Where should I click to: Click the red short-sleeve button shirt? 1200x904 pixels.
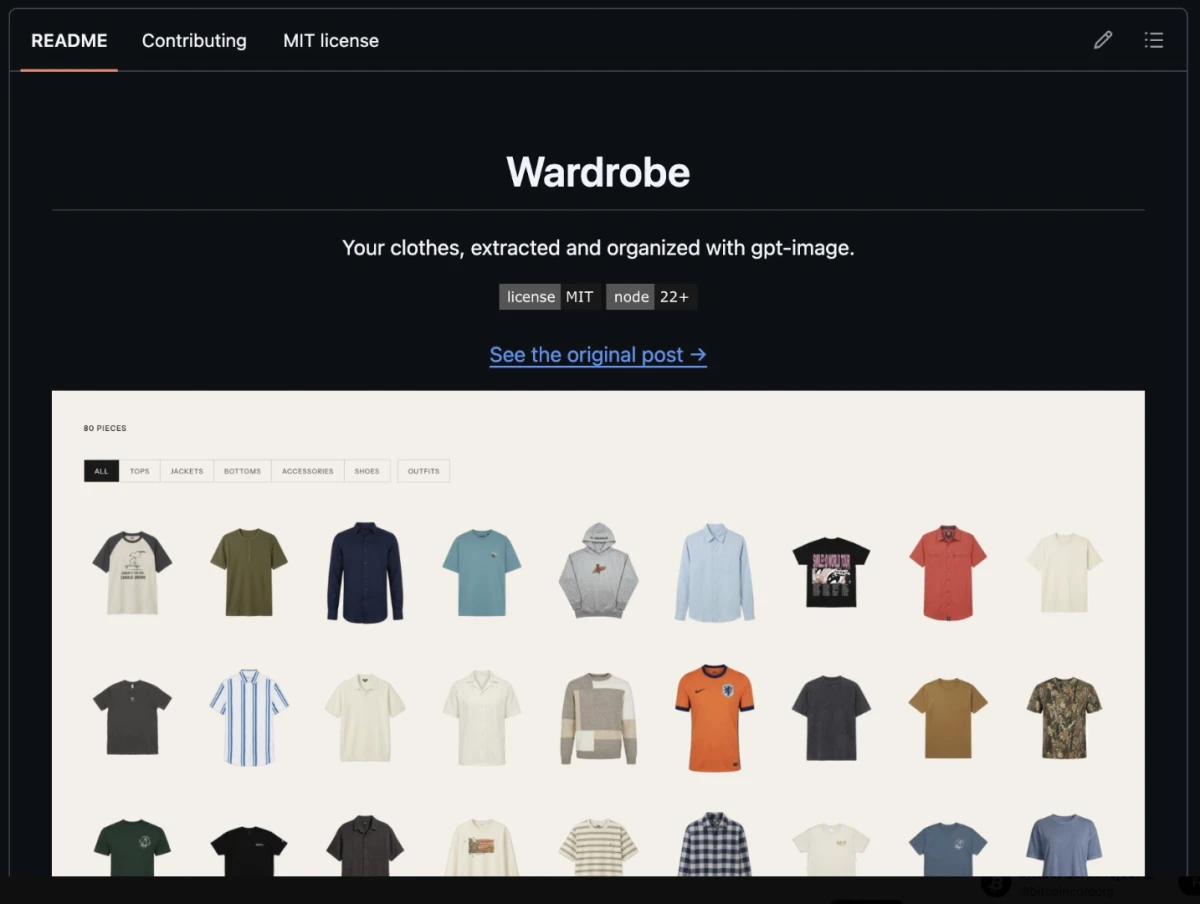pyautogui.click(x=948, y=572)
